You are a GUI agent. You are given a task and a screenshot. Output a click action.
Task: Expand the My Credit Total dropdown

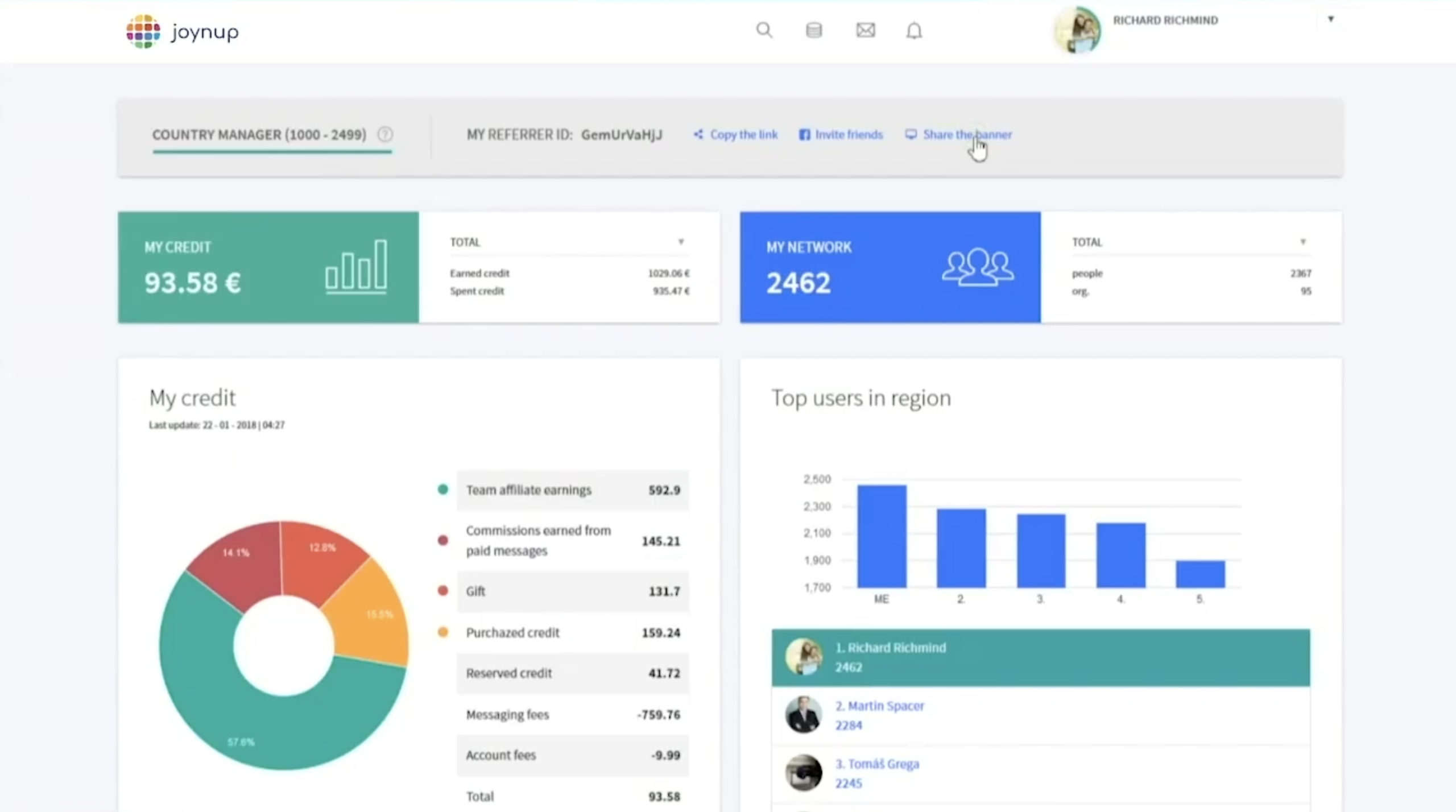[681, 242]
